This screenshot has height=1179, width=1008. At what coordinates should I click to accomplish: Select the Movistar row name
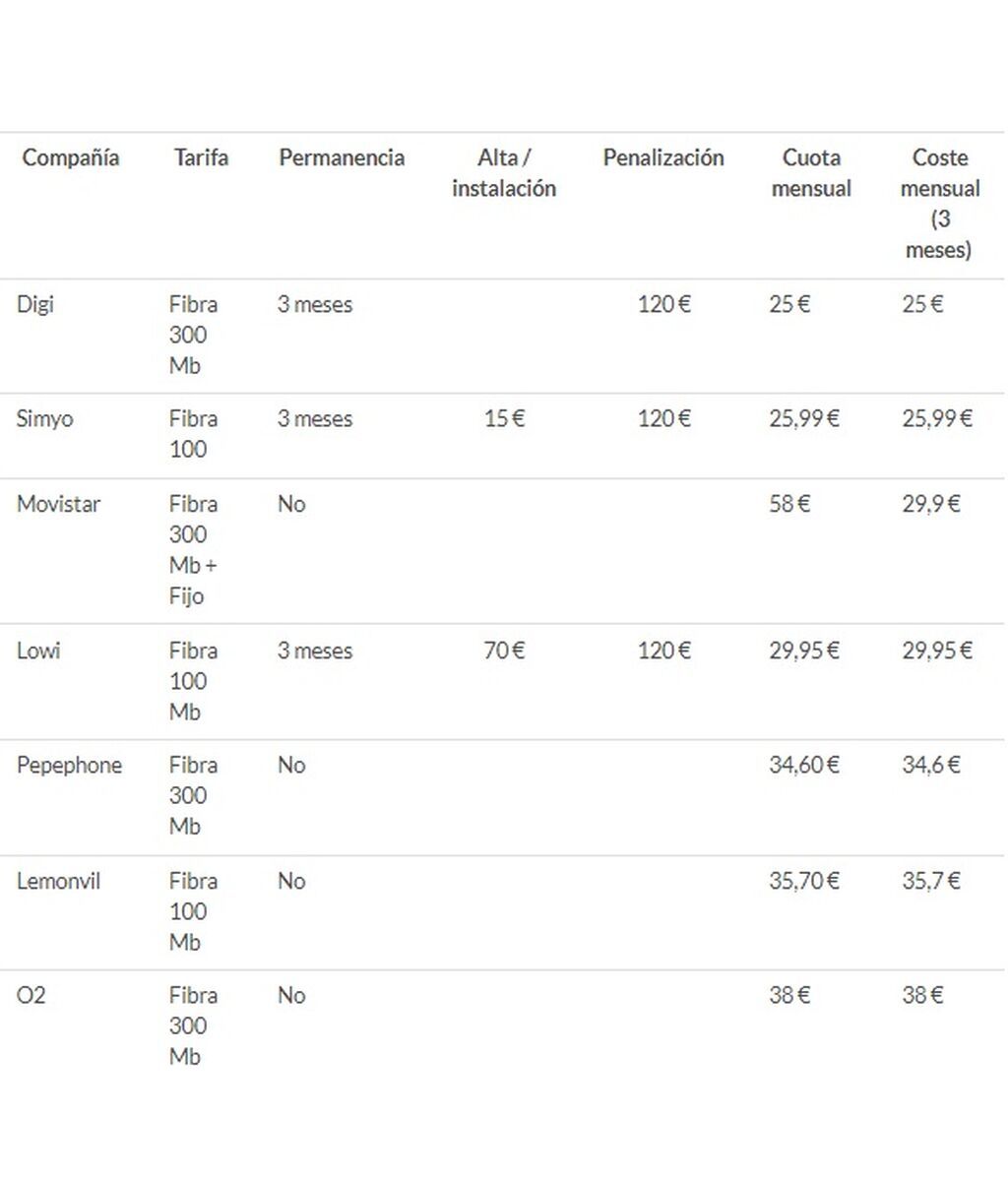[59, 504]
